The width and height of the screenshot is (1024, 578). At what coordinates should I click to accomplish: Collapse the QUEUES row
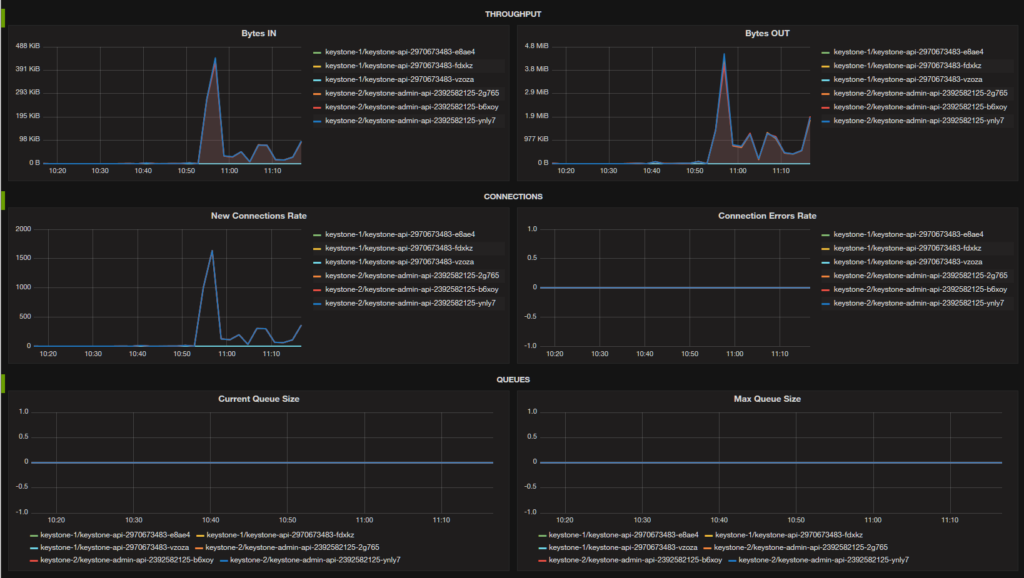click(512, 378)
